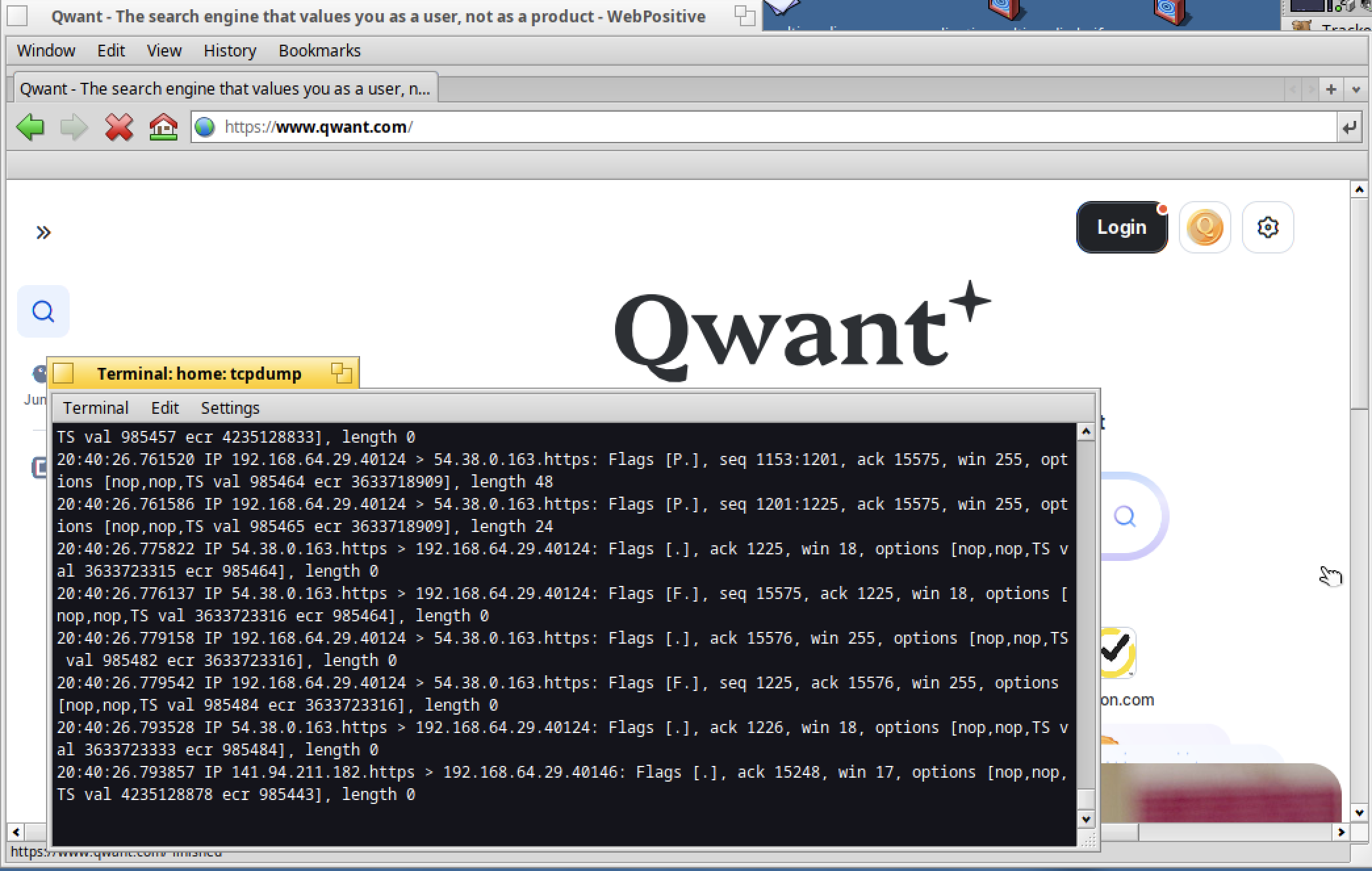Go back with the green left arrow
Image resolution: width=1372 pixels, height=871 pixels.
[30, 127]
